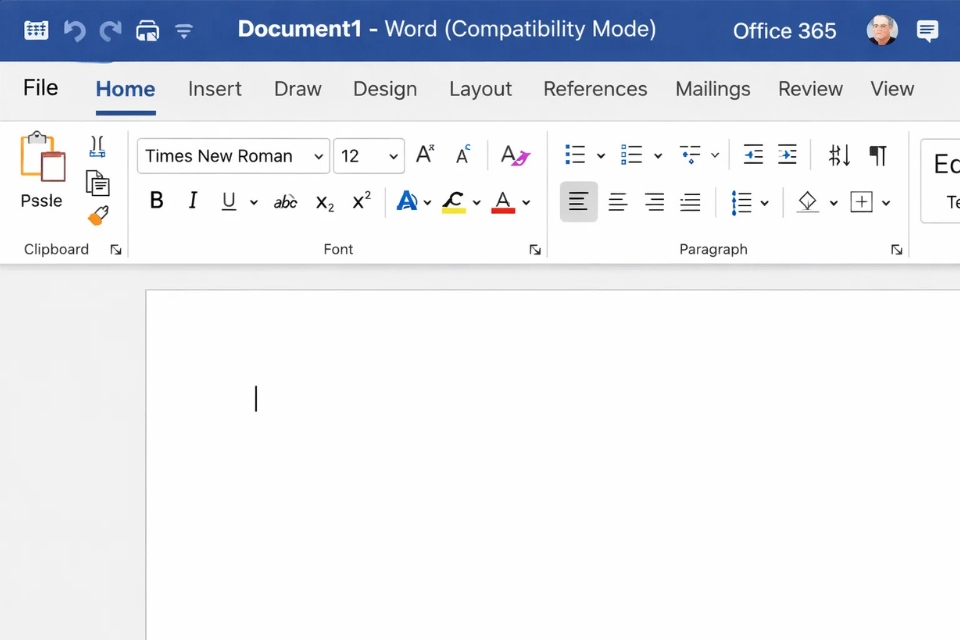The image size is (960, 640).
Task: Toggle bold formatting
Action: (156, 200)
